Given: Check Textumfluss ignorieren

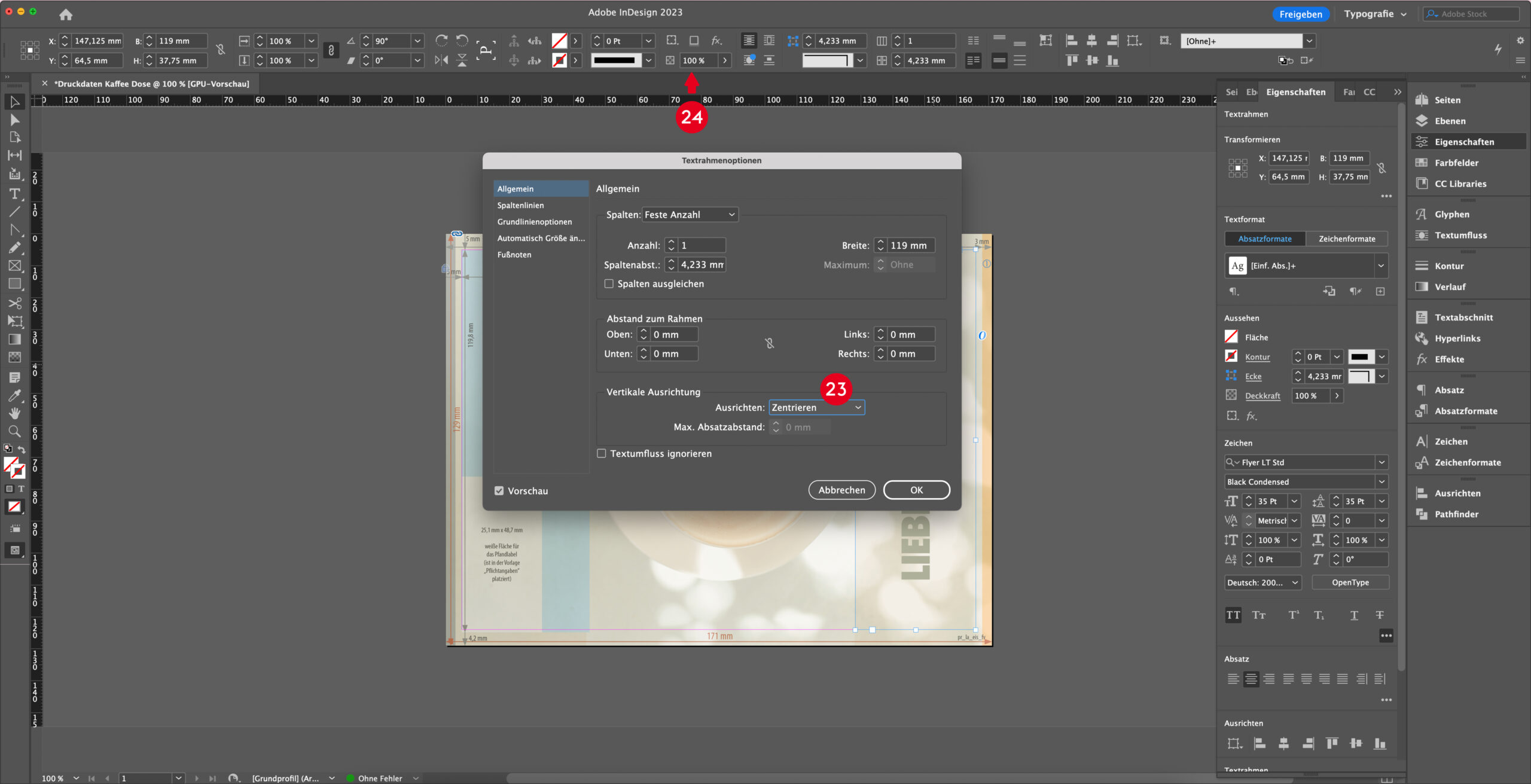Looking at the screenshot, I should pos(601,453).
